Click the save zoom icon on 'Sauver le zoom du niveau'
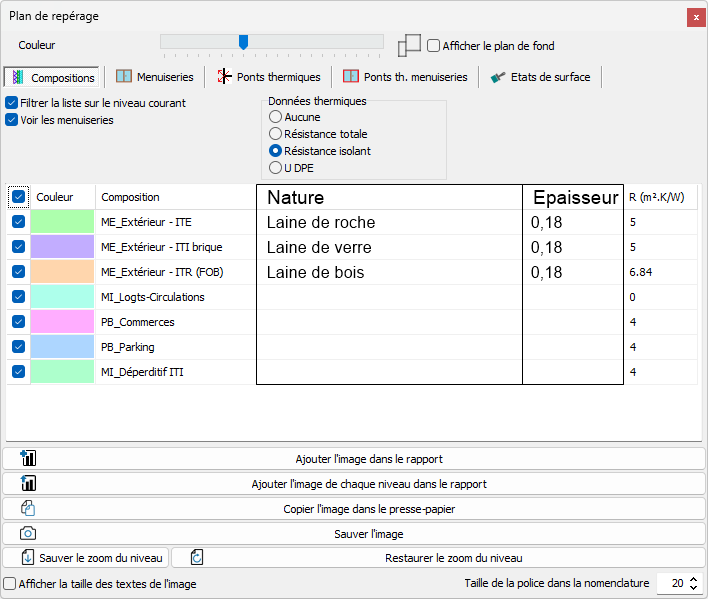 tap(27, 558)
